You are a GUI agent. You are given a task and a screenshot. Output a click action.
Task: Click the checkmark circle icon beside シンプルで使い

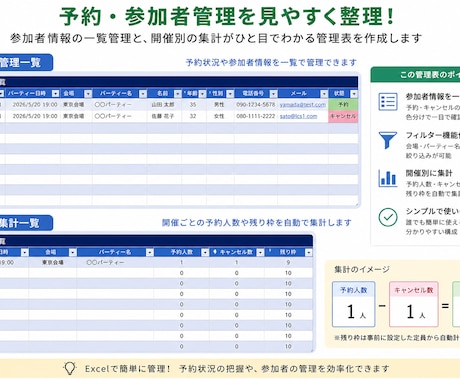388,217
